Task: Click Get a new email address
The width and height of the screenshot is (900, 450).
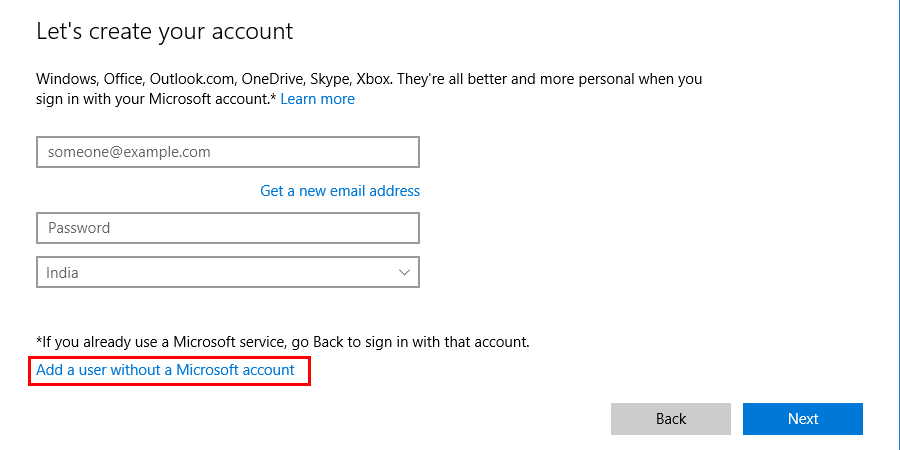Action: tap(340, 190)
